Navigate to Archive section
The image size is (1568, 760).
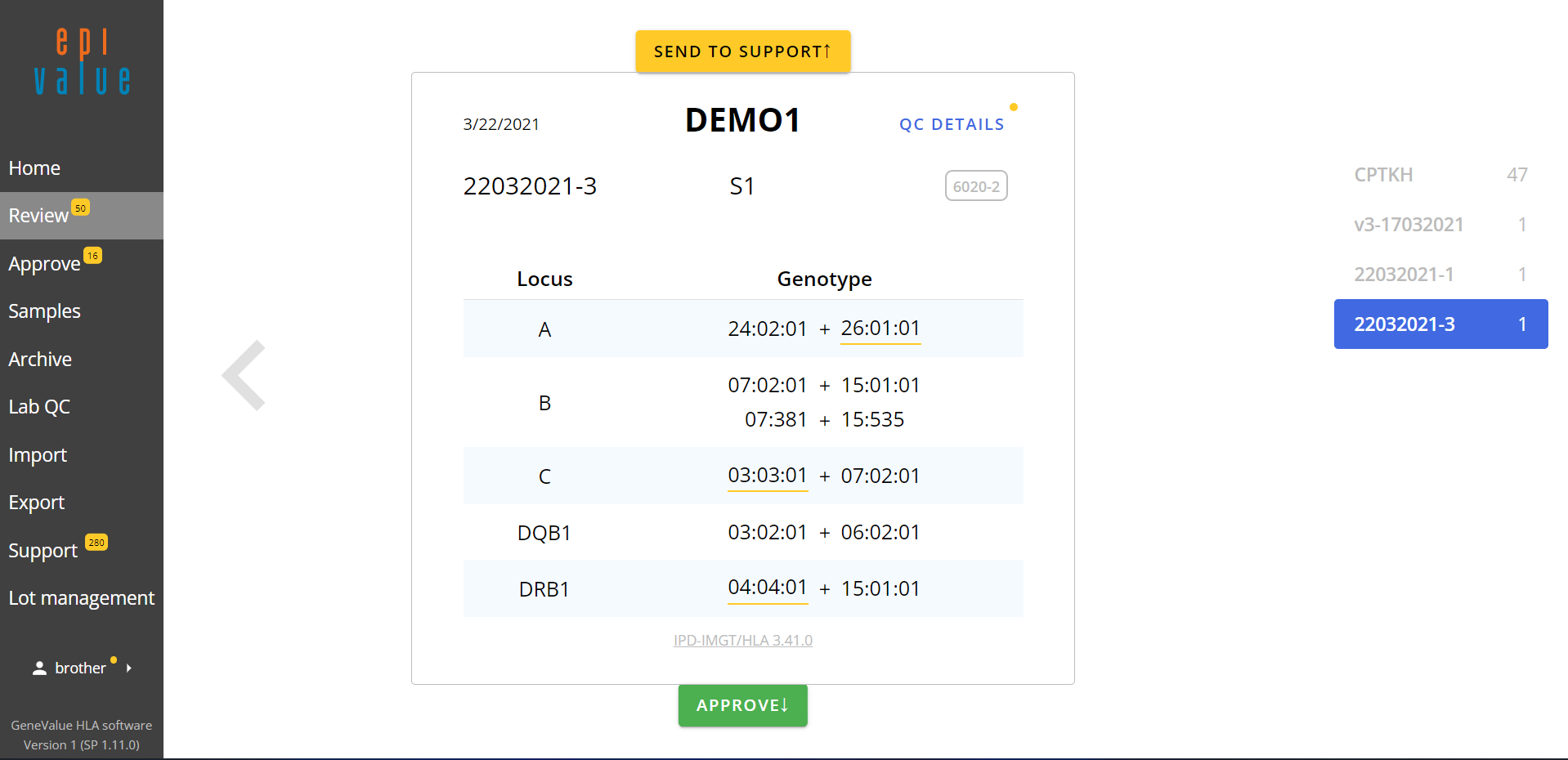tap(40, 360)
